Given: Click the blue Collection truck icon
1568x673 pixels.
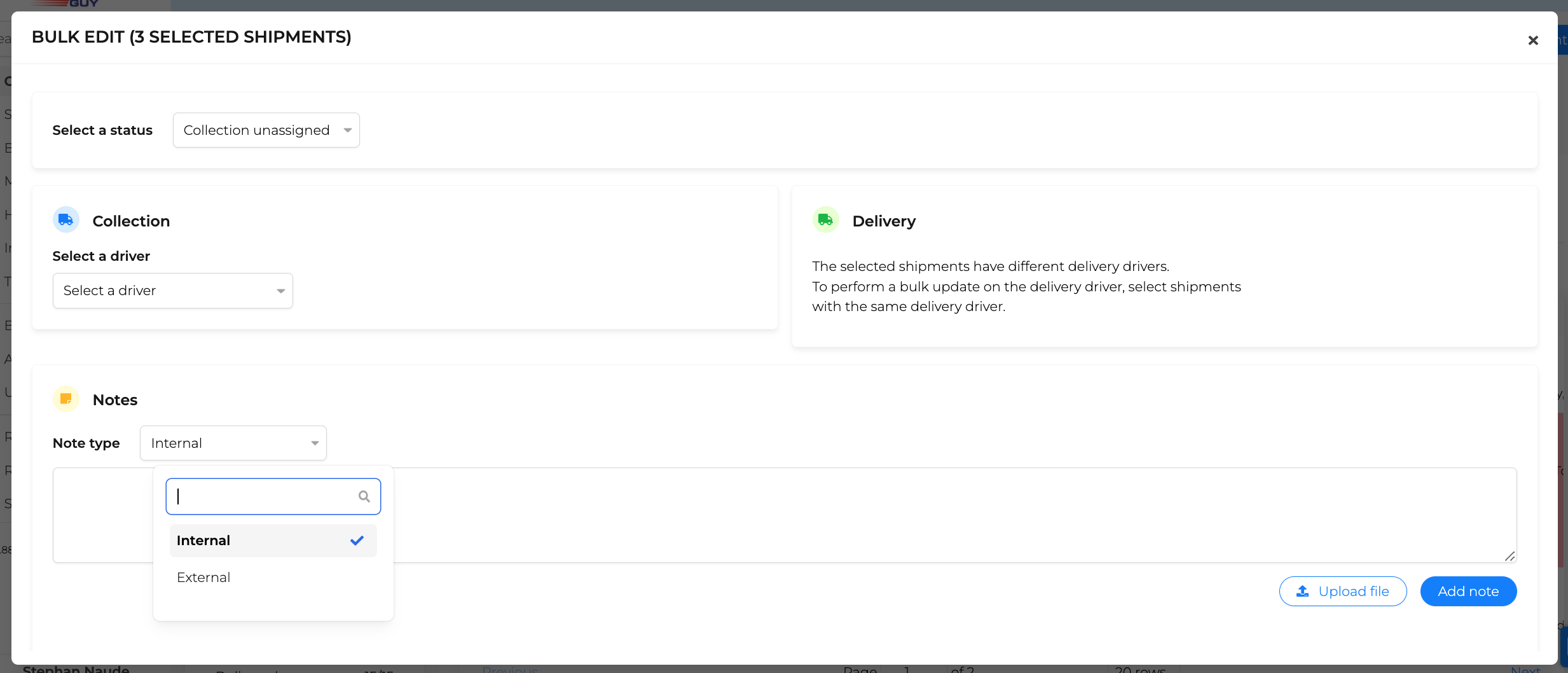Looking at the screenshot, I should [x=65, y=220].
